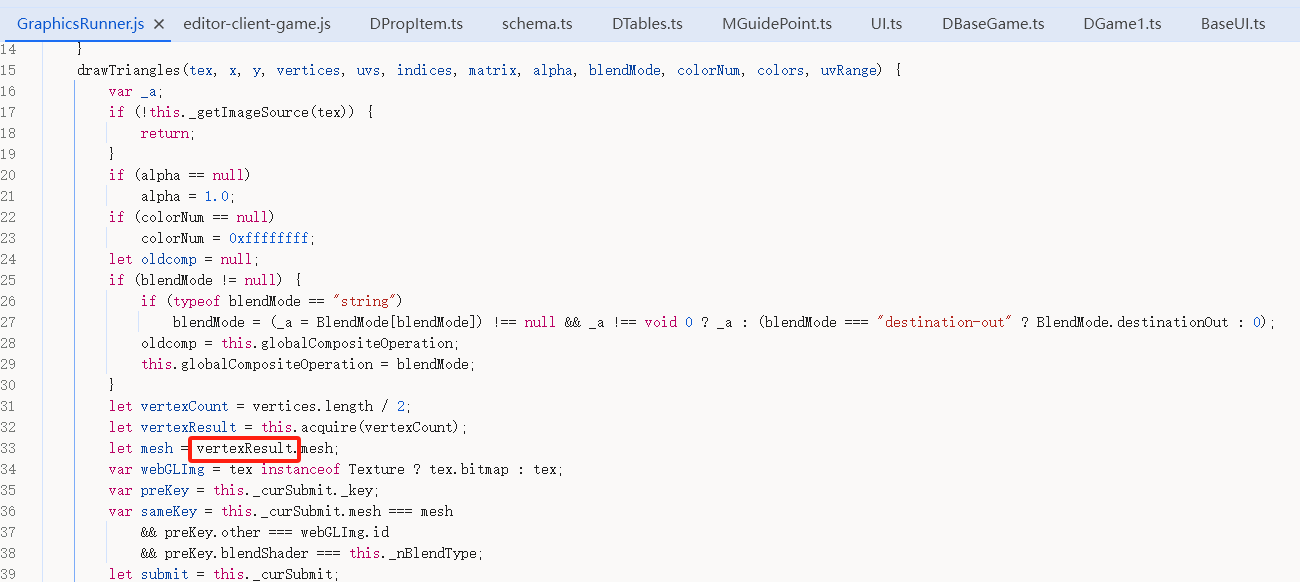The image size is (1300, 582).
Task: Open the DPropItem.ts tab
Action: tap(416, 23)
